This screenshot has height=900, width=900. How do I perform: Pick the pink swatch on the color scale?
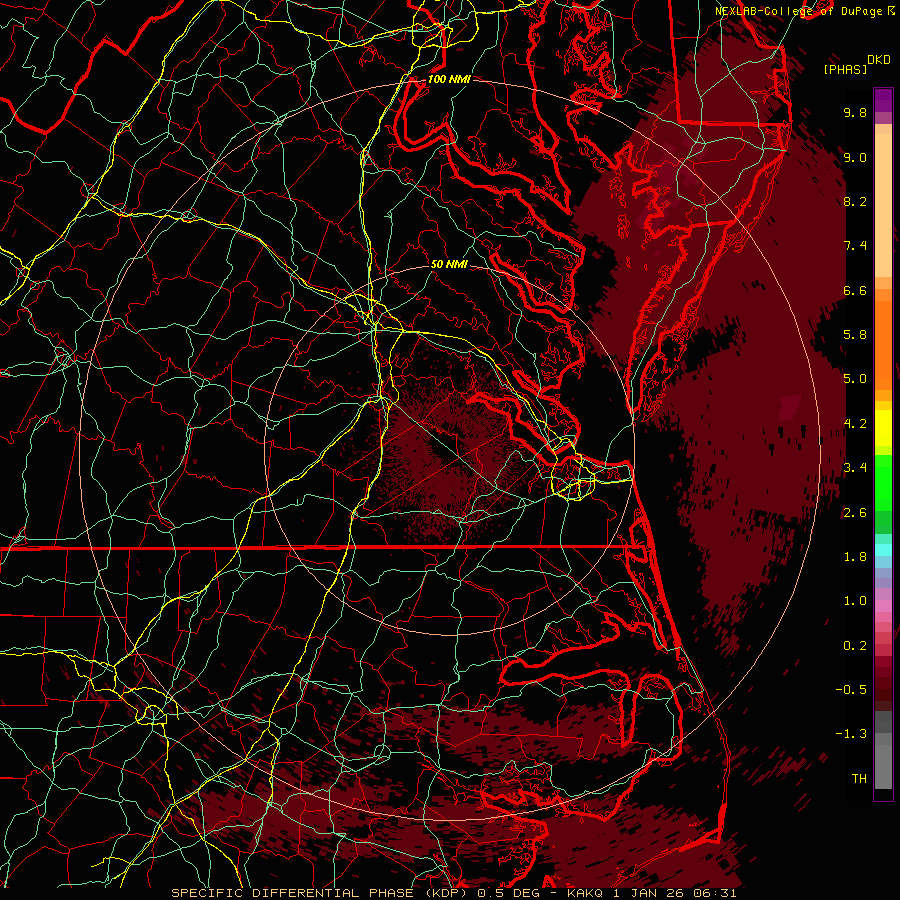point(883,606)
